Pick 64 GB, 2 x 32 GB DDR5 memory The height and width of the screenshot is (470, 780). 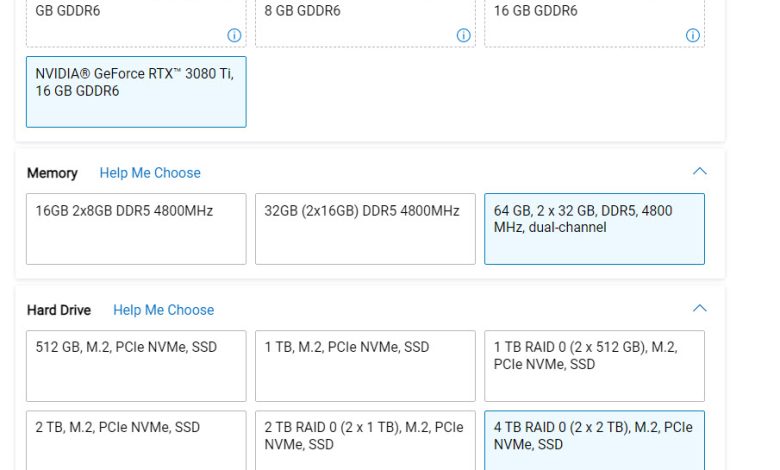click(594, 229)
